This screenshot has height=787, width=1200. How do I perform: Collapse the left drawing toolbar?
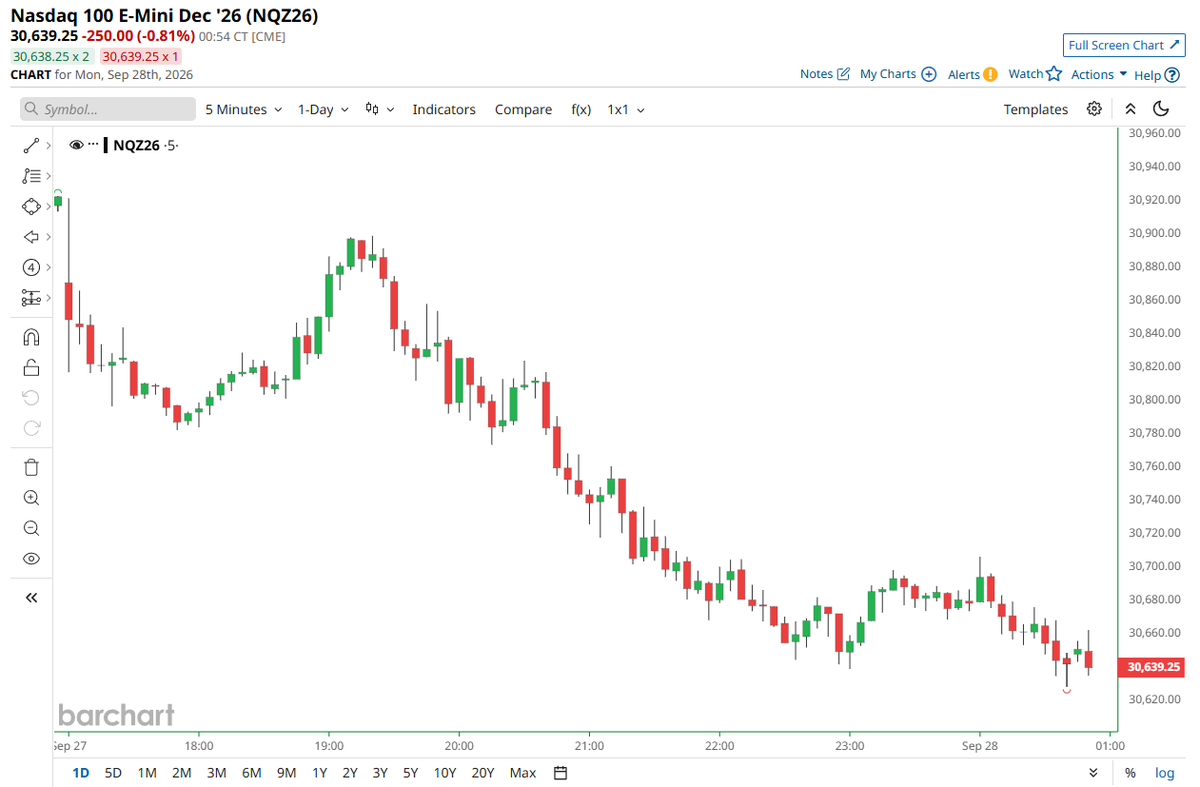coord(31,597)
